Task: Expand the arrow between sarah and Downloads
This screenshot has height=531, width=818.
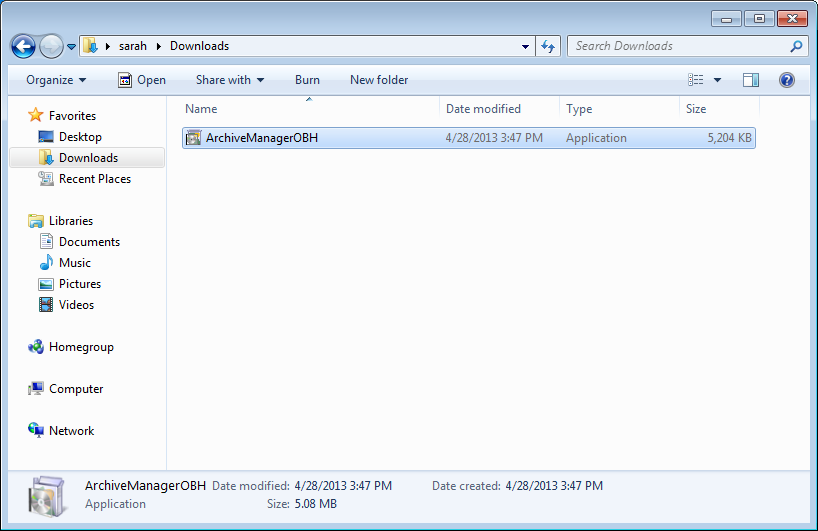Action: point(159,46)
